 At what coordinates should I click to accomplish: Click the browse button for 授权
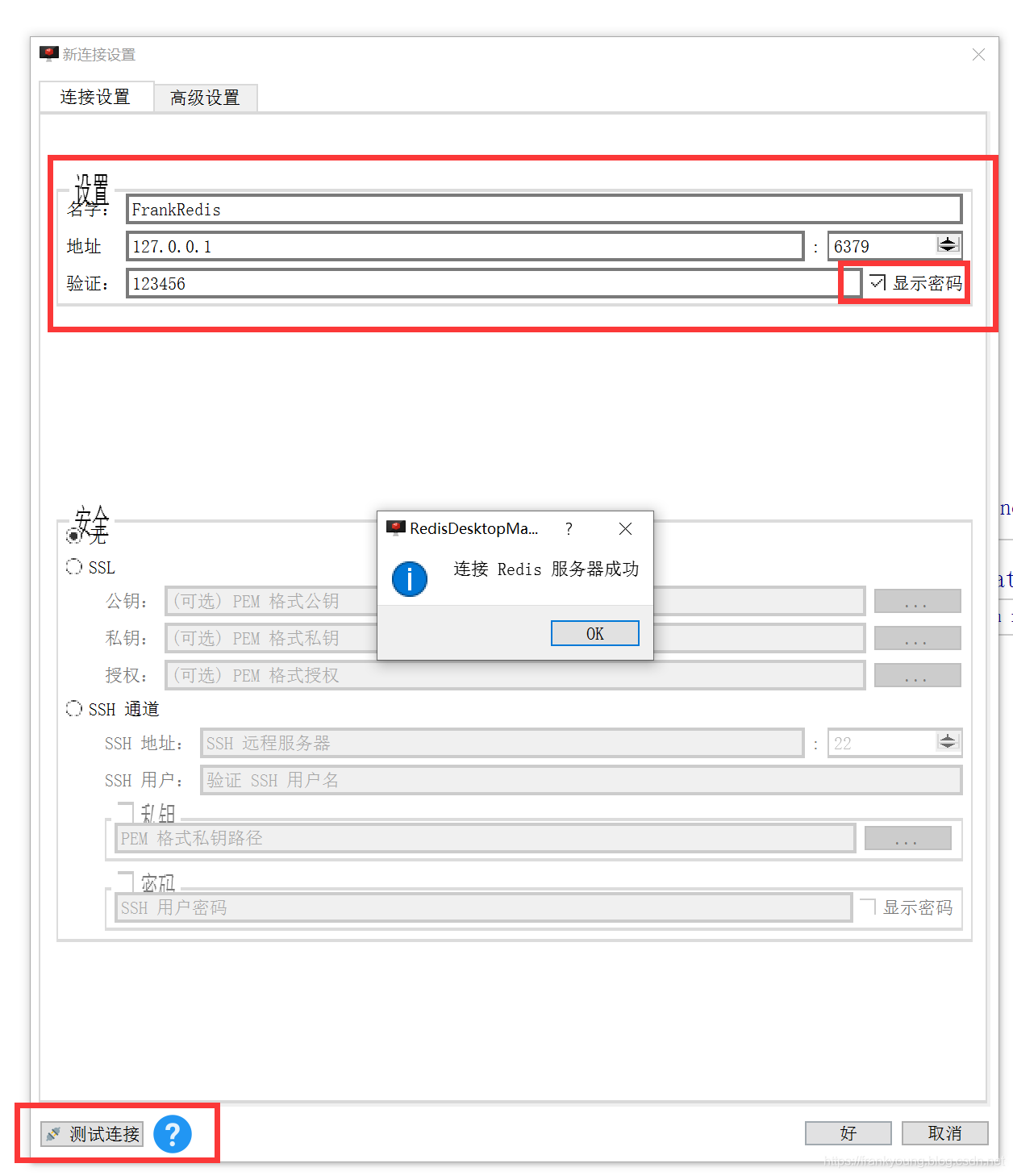click(x=918, y=675)
